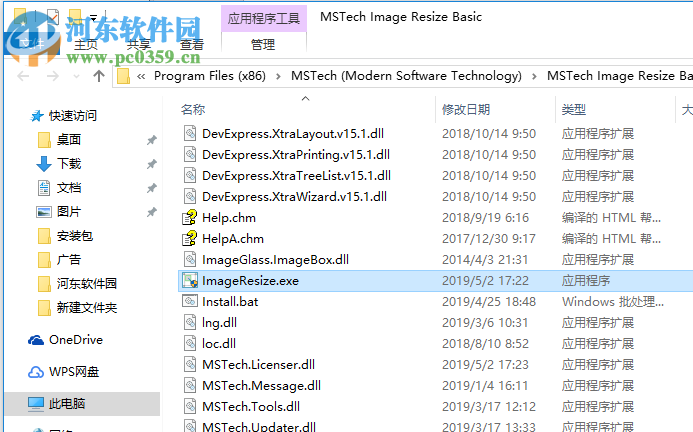Open 图片 in quick access
The image size is (693, 432).
pos(69,212)
